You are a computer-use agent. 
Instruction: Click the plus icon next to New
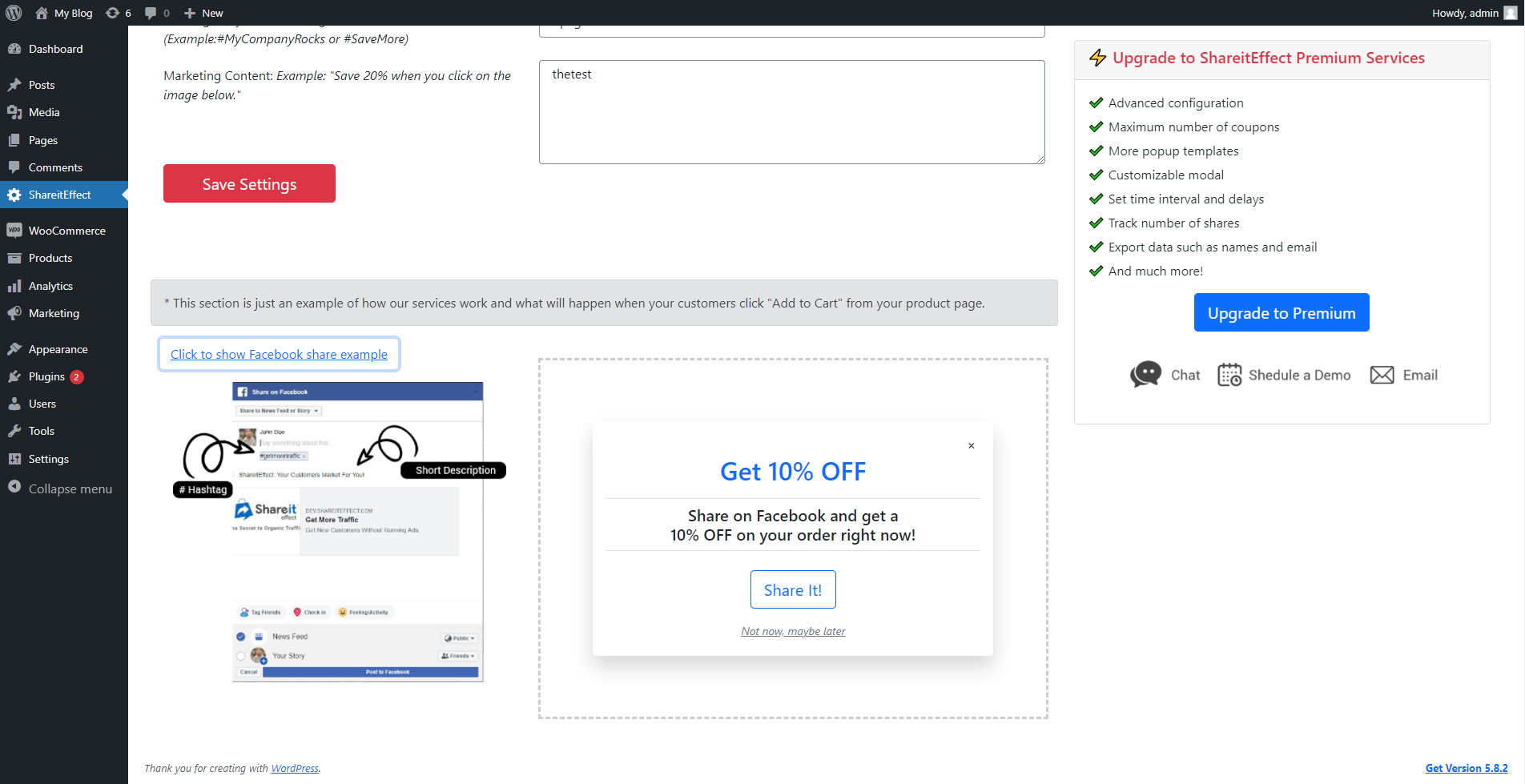click(190, 13)
